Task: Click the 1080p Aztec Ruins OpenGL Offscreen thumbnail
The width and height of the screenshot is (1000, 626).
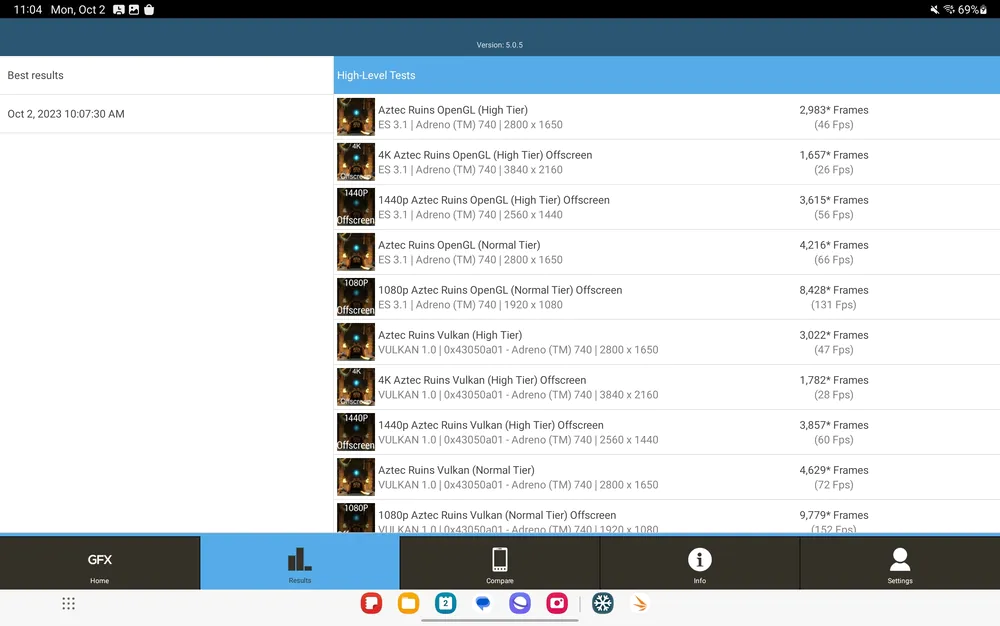Action: [356, 297]
